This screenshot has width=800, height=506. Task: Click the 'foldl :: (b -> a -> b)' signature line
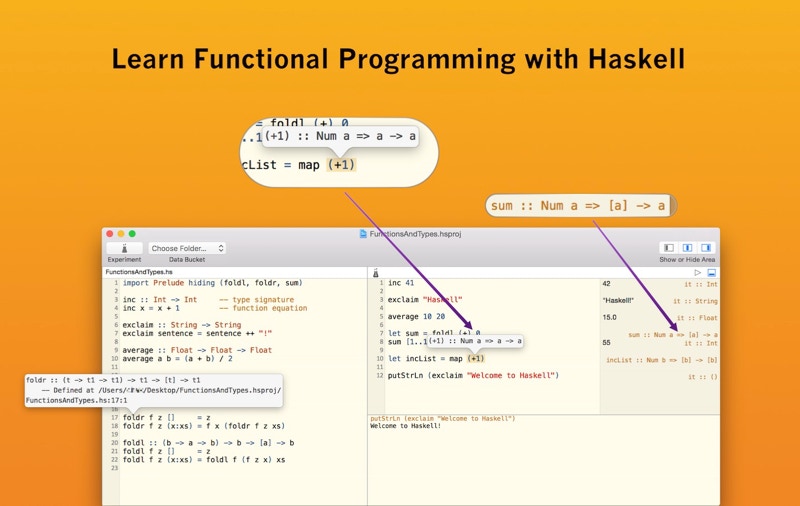[208, 443]
